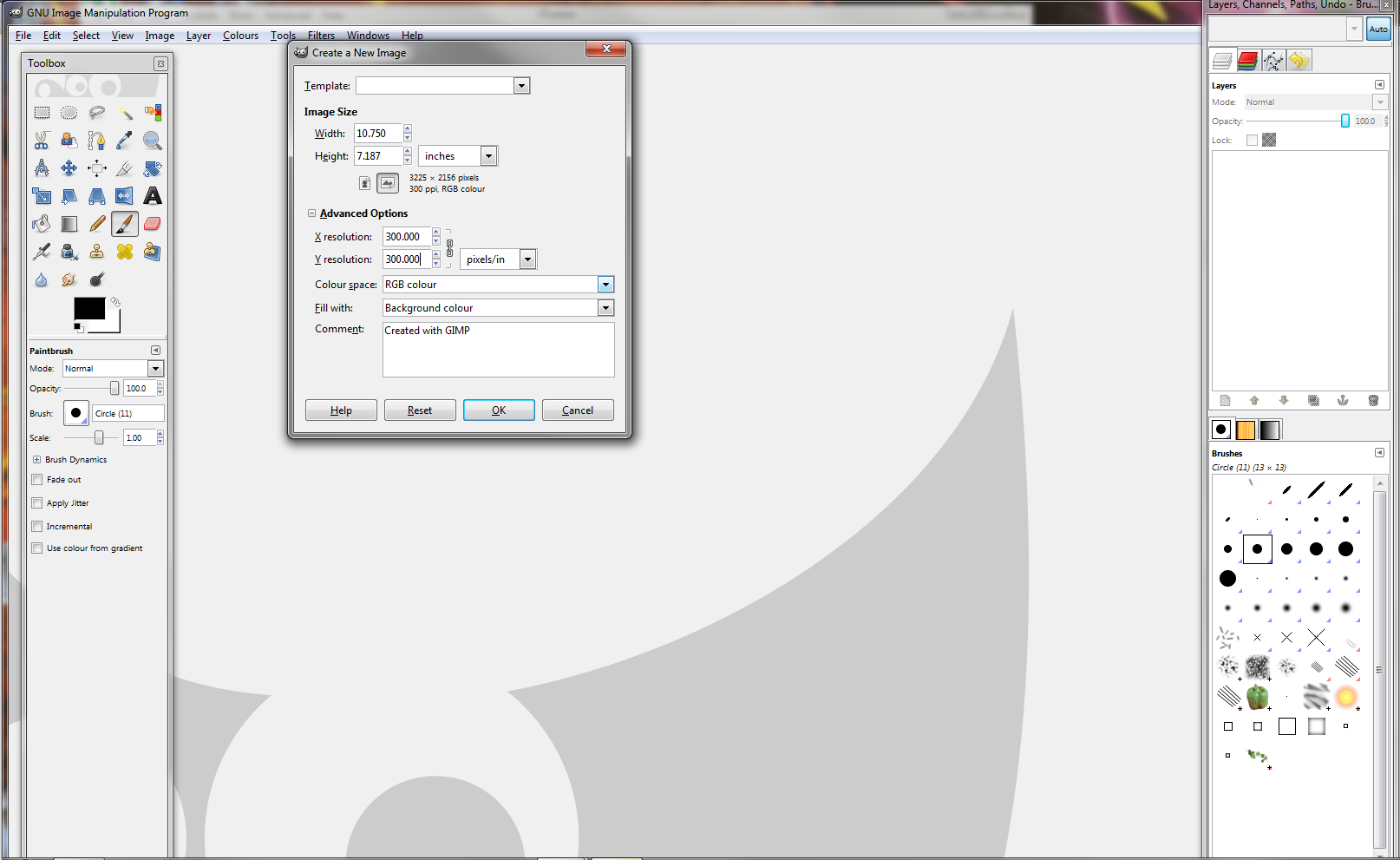
Task: Click the Auto button in dock
Action: point(1378,30)
